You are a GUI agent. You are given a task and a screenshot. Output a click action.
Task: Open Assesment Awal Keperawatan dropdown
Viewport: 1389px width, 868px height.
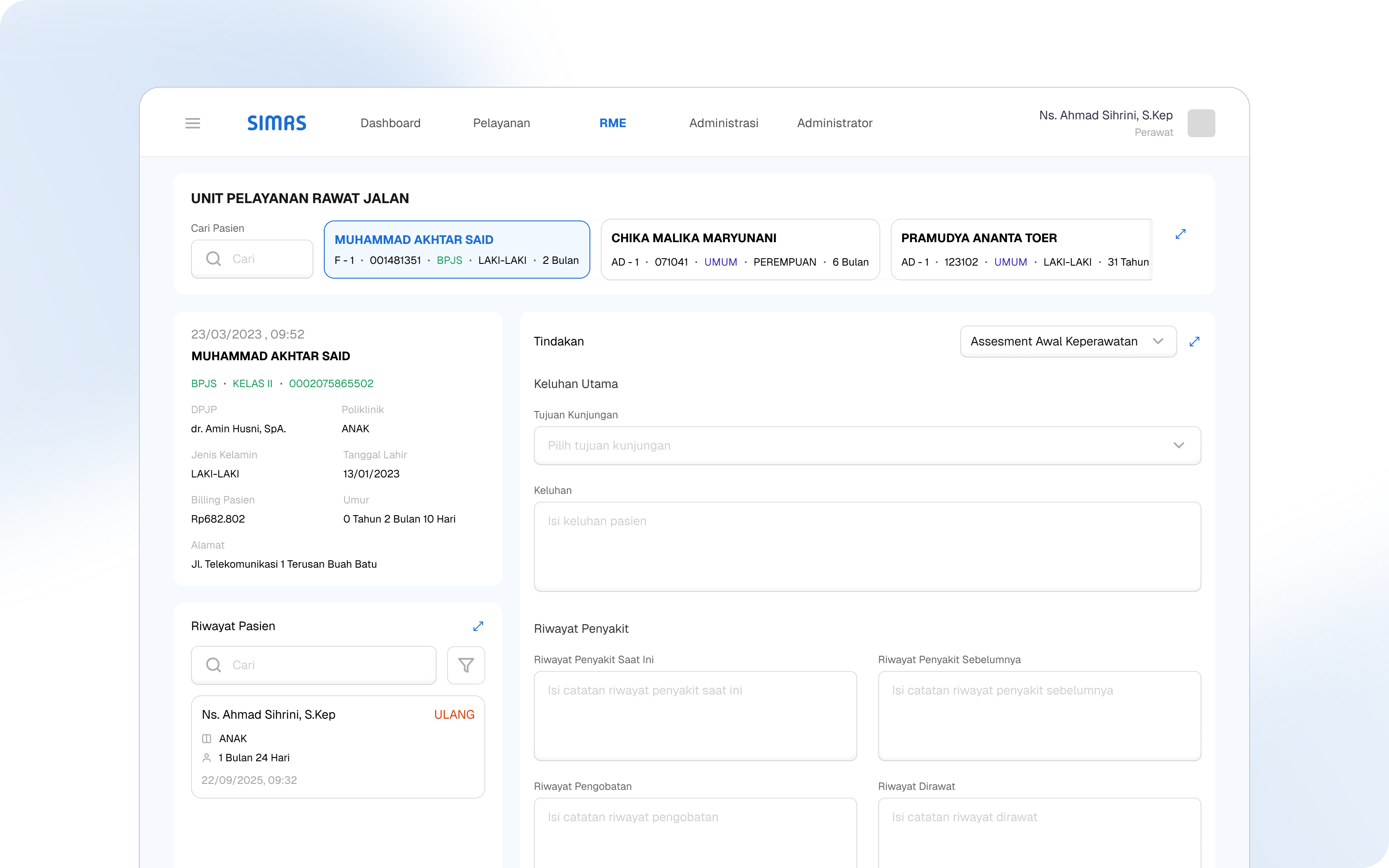tap(1068, 342)
